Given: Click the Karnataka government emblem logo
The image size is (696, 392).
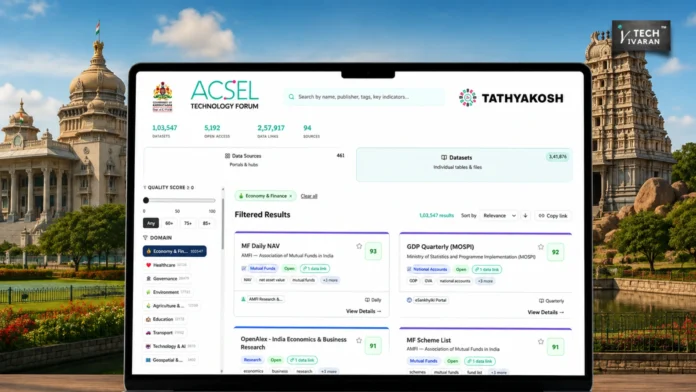Looking at the screenshot, I should tap(162, 97).
